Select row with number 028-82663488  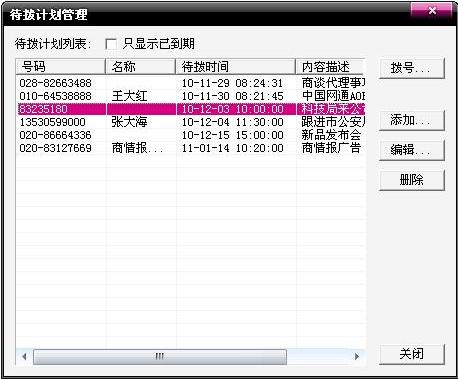(x=191, y=83)
